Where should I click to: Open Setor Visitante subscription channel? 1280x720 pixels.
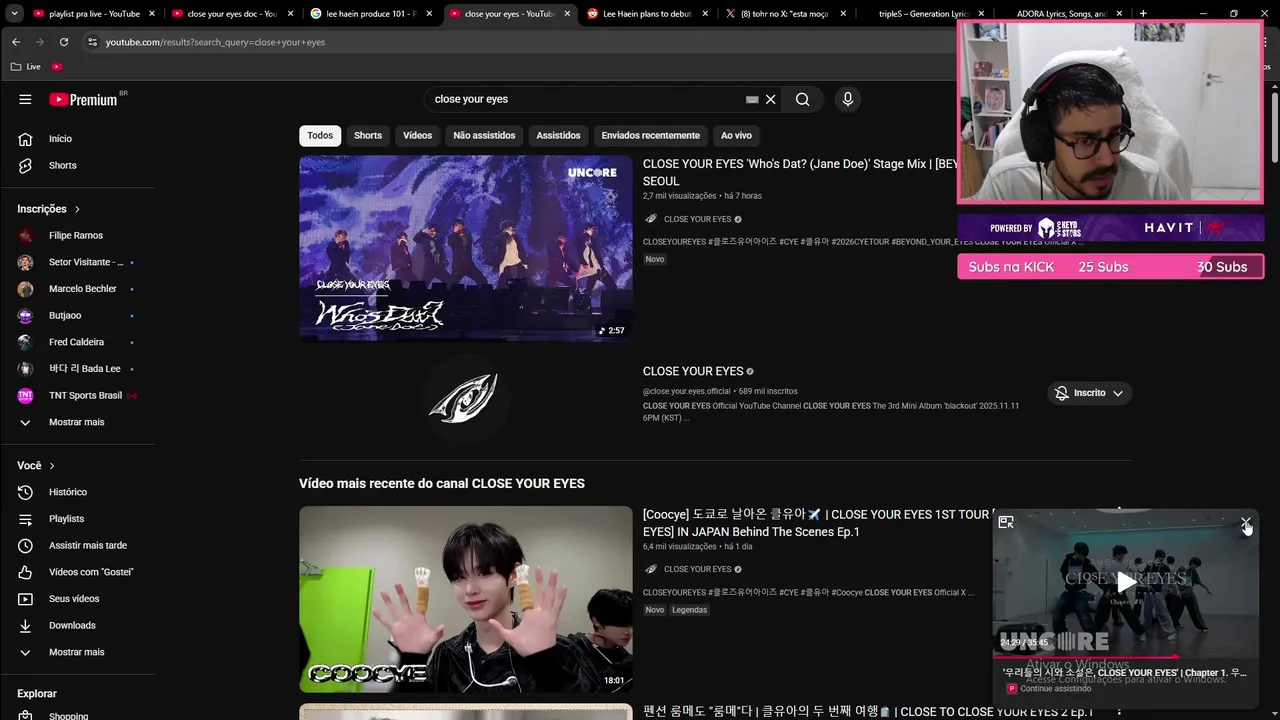[x=77, y=262]
